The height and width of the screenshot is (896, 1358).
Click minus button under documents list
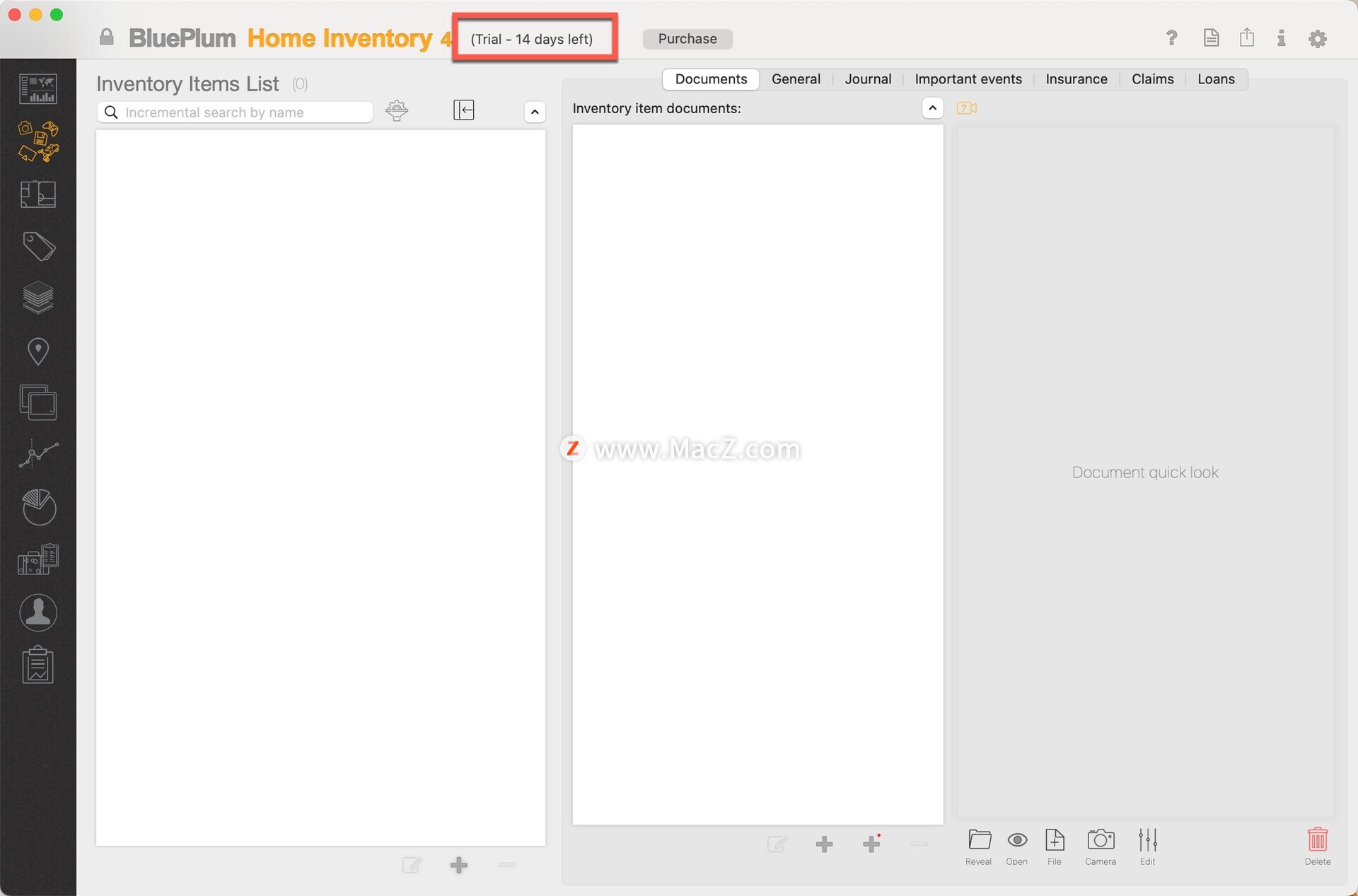pos(919,844)
